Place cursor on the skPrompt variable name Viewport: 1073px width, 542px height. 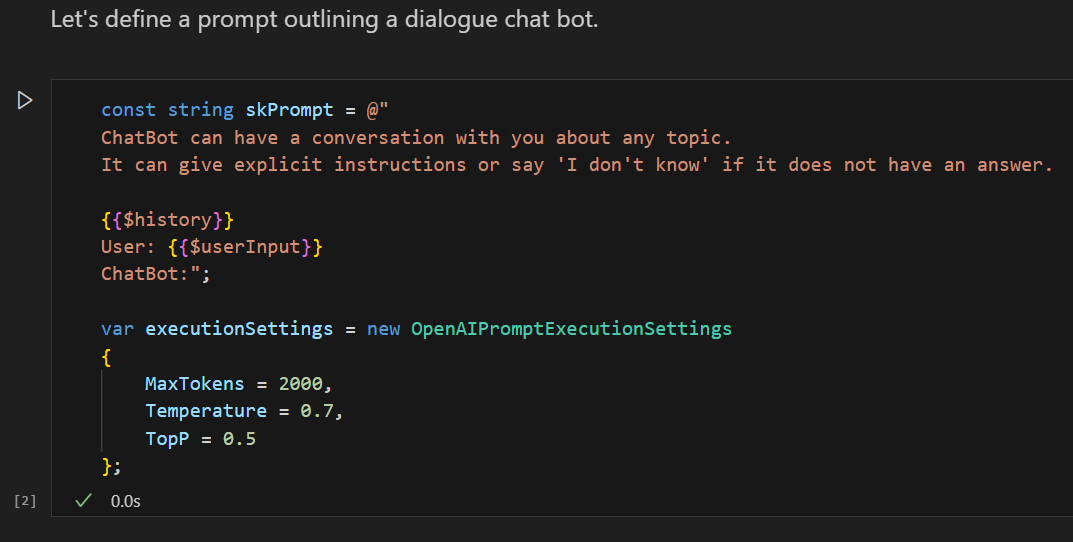(x=289, y=110)
